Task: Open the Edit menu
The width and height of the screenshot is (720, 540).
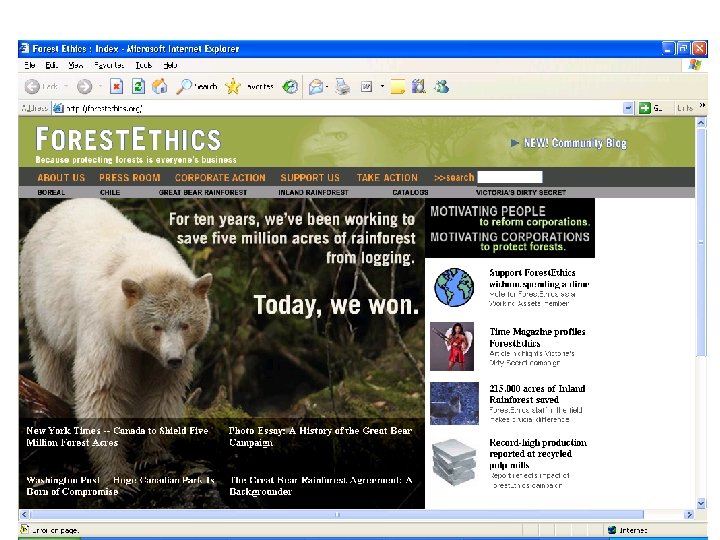Action: (51, 65)
